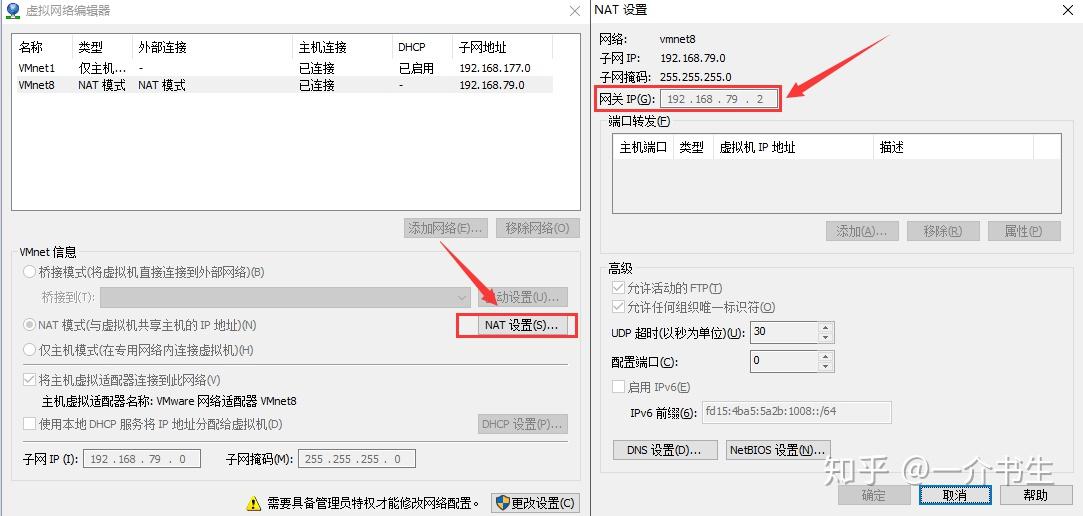Click the yellow warning icon about administrator privileges
Image resolution: width=1083 pixels, height=516 pixels.
254,503
